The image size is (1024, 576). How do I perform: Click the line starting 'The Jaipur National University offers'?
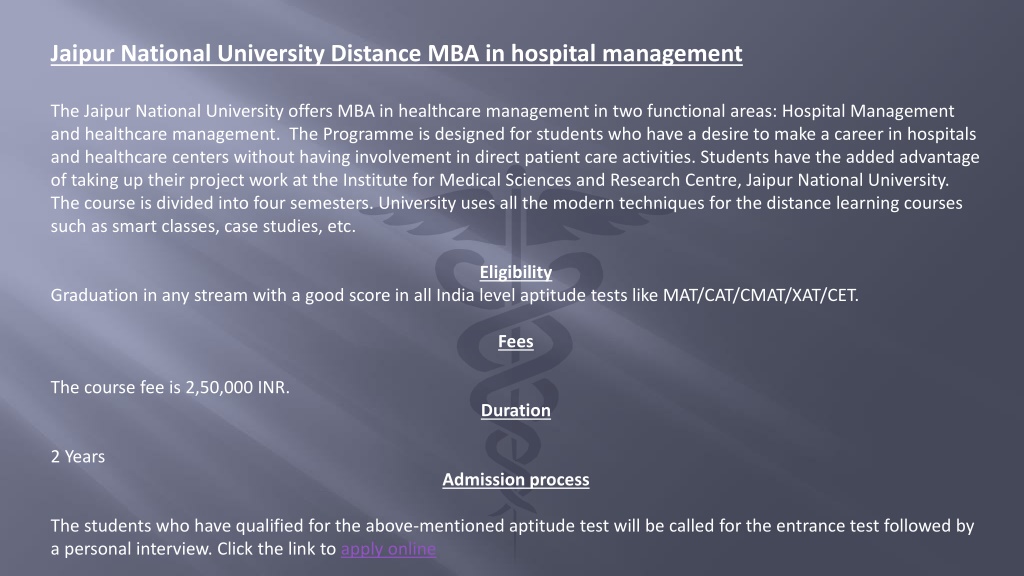point(502,111)
